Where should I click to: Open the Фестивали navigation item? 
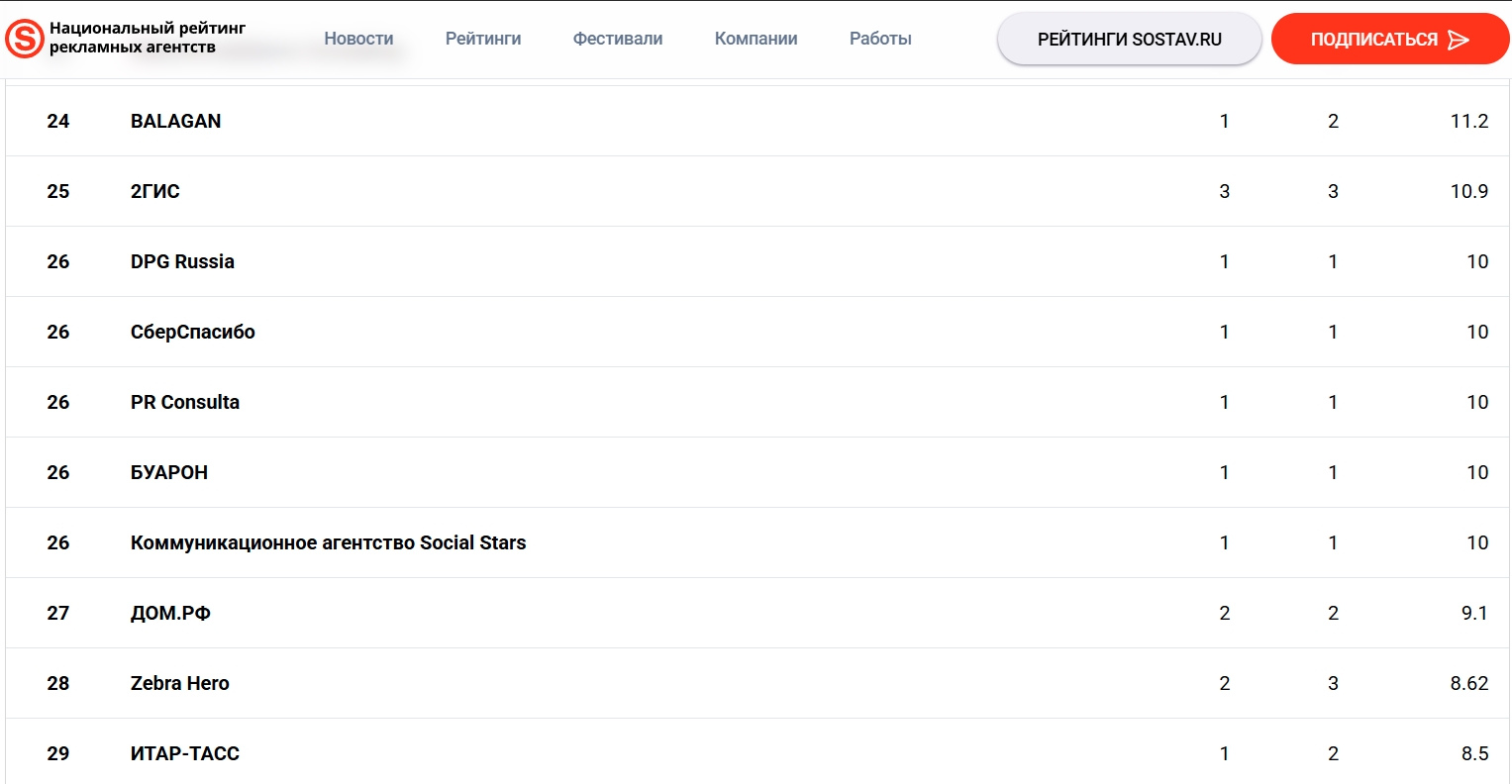[x=618, y=39]
